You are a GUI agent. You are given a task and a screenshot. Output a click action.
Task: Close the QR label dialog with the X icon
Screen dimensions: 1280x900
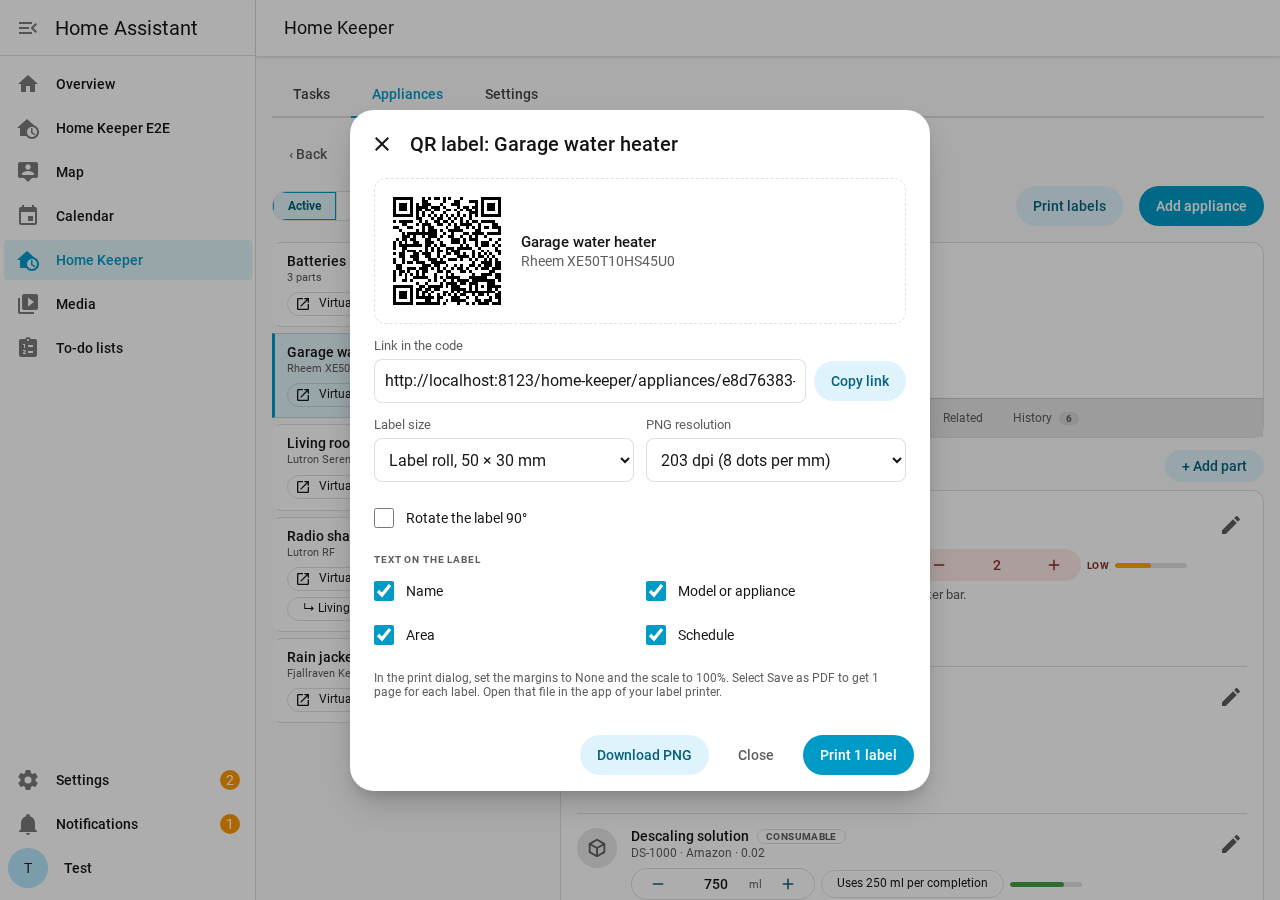(382, 144)
